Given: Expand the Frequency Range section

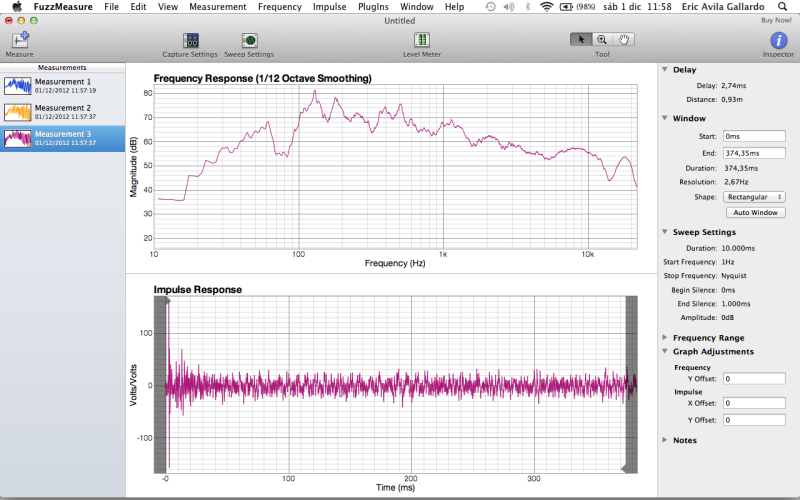Looking at the screenshot, I should (x=666, y=338).
